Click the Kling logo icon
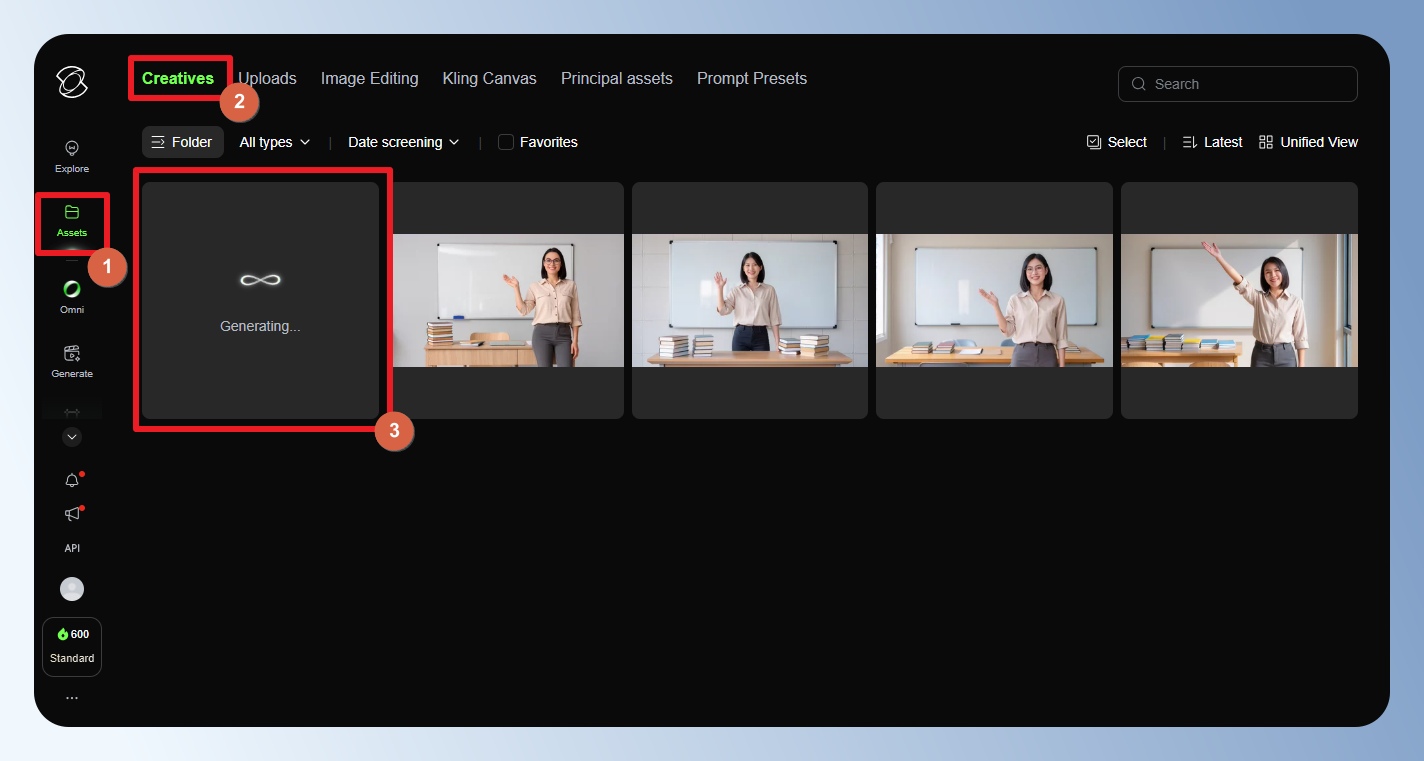The width and height of the screenshot is (1424, 761). coord(72,82)
